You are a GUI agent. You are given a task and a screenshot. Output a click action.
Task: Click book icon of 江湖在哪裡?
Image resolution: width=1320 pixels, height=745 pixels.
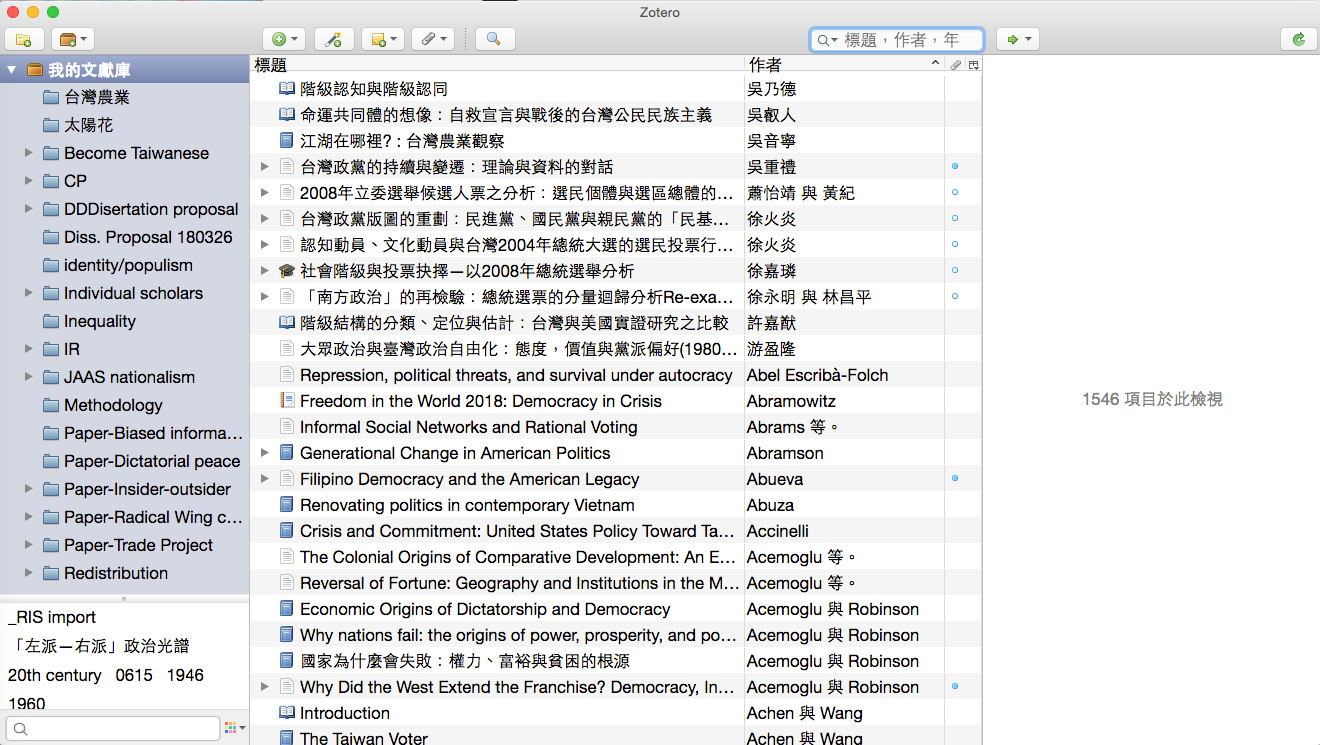pos(287,141)
